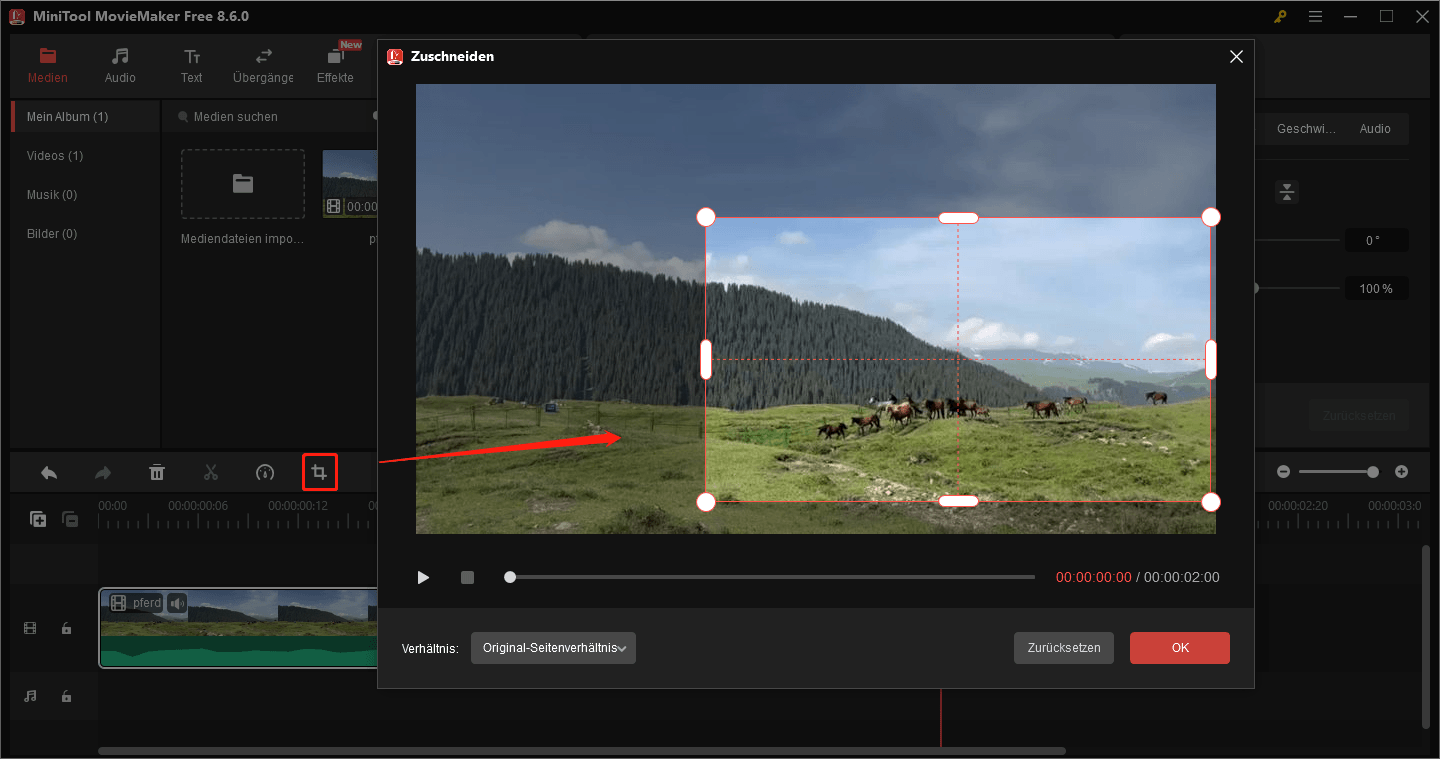1440x759 pixels.
Task: Add a new track icon
Action: point(38,519)
